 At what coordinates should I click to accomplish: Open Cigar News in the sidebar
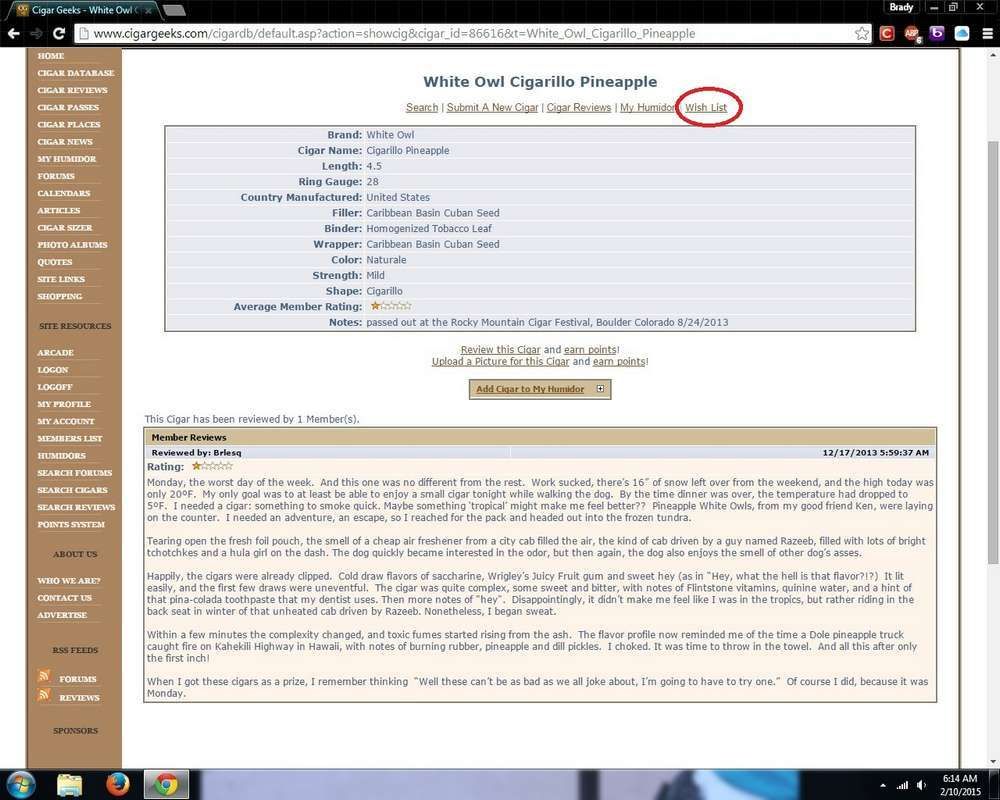click(64, 142)
